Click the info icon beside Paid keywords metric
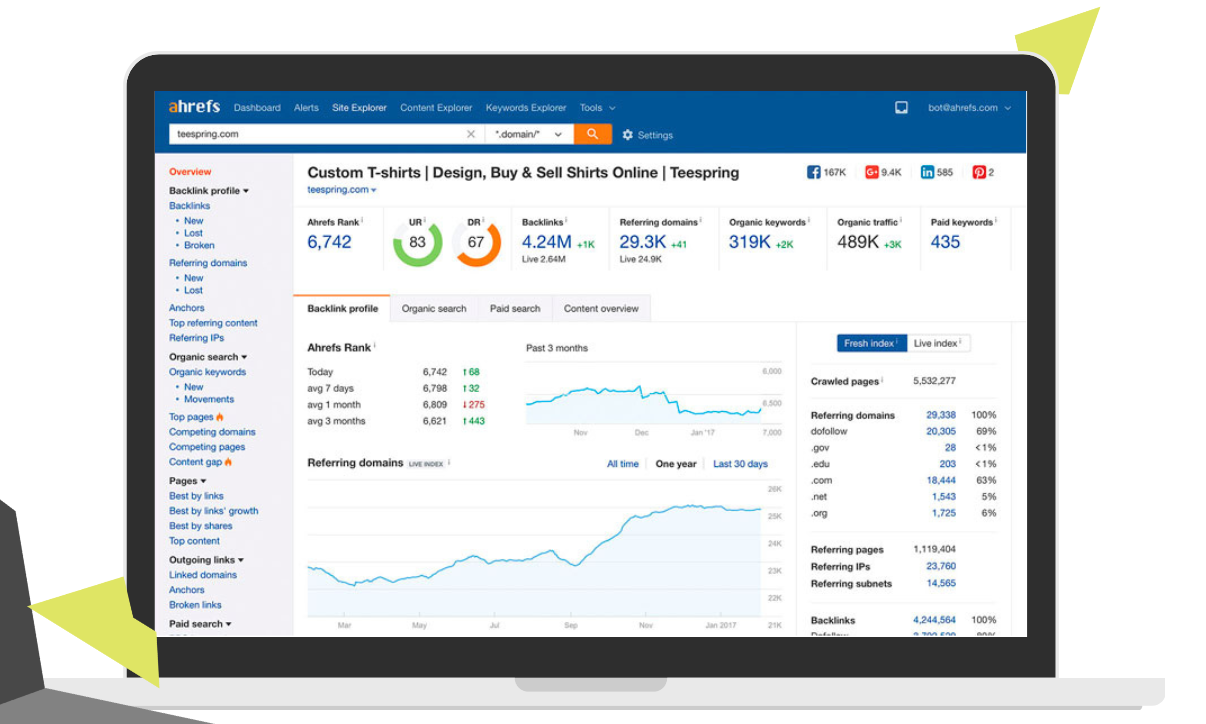The width and height of the screenshot is (1206, 724). pos(996,220)
